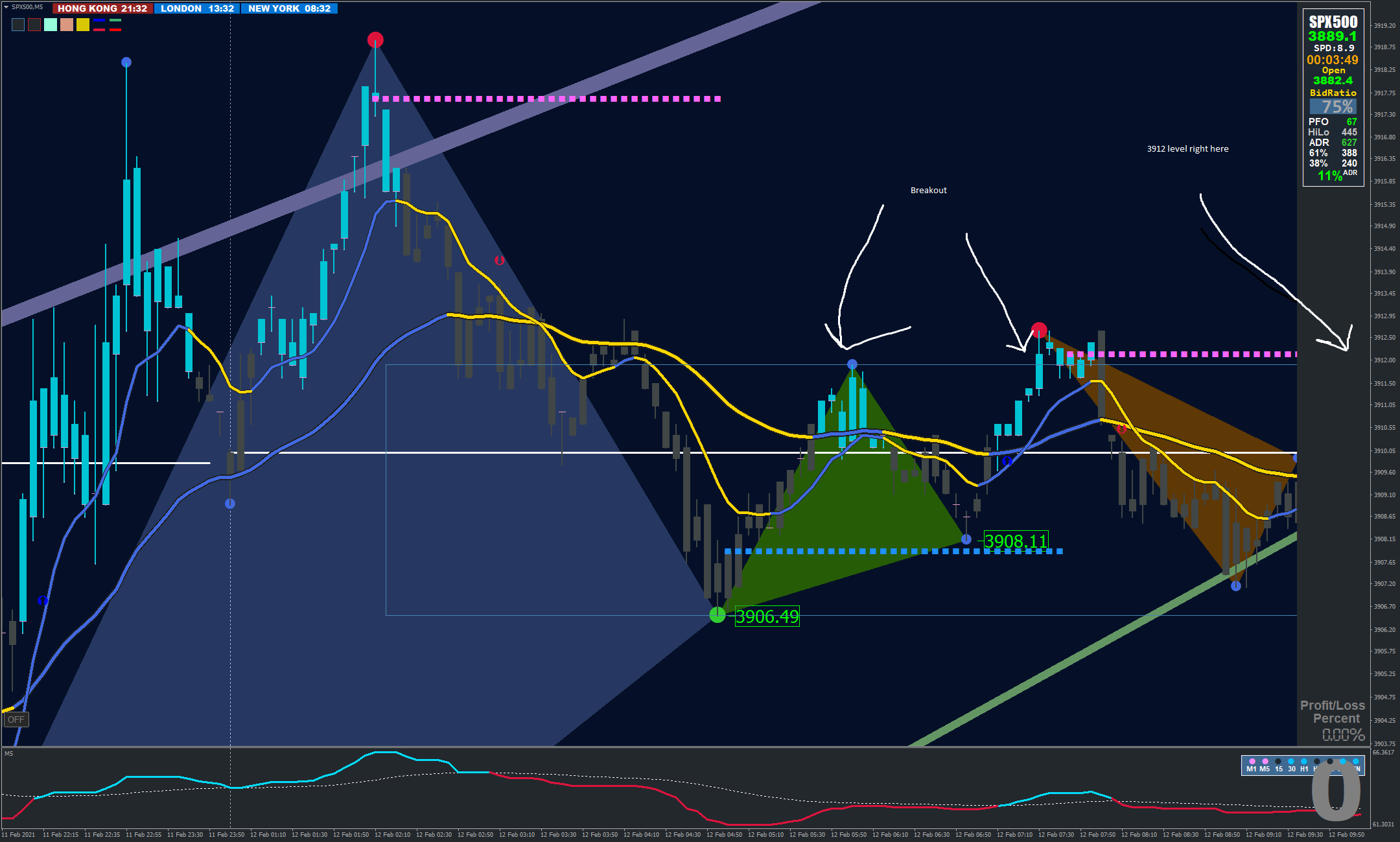Click the green pivot dot at 3906.49
Viewport: 1400px width, 842px height.
tap(717, 614)
